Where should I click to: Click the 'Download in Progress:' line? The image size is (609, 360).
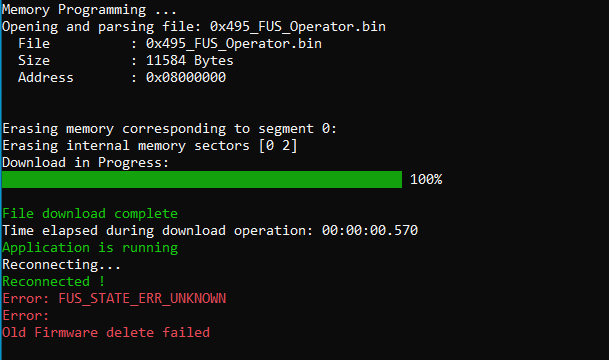coord(85,163)
